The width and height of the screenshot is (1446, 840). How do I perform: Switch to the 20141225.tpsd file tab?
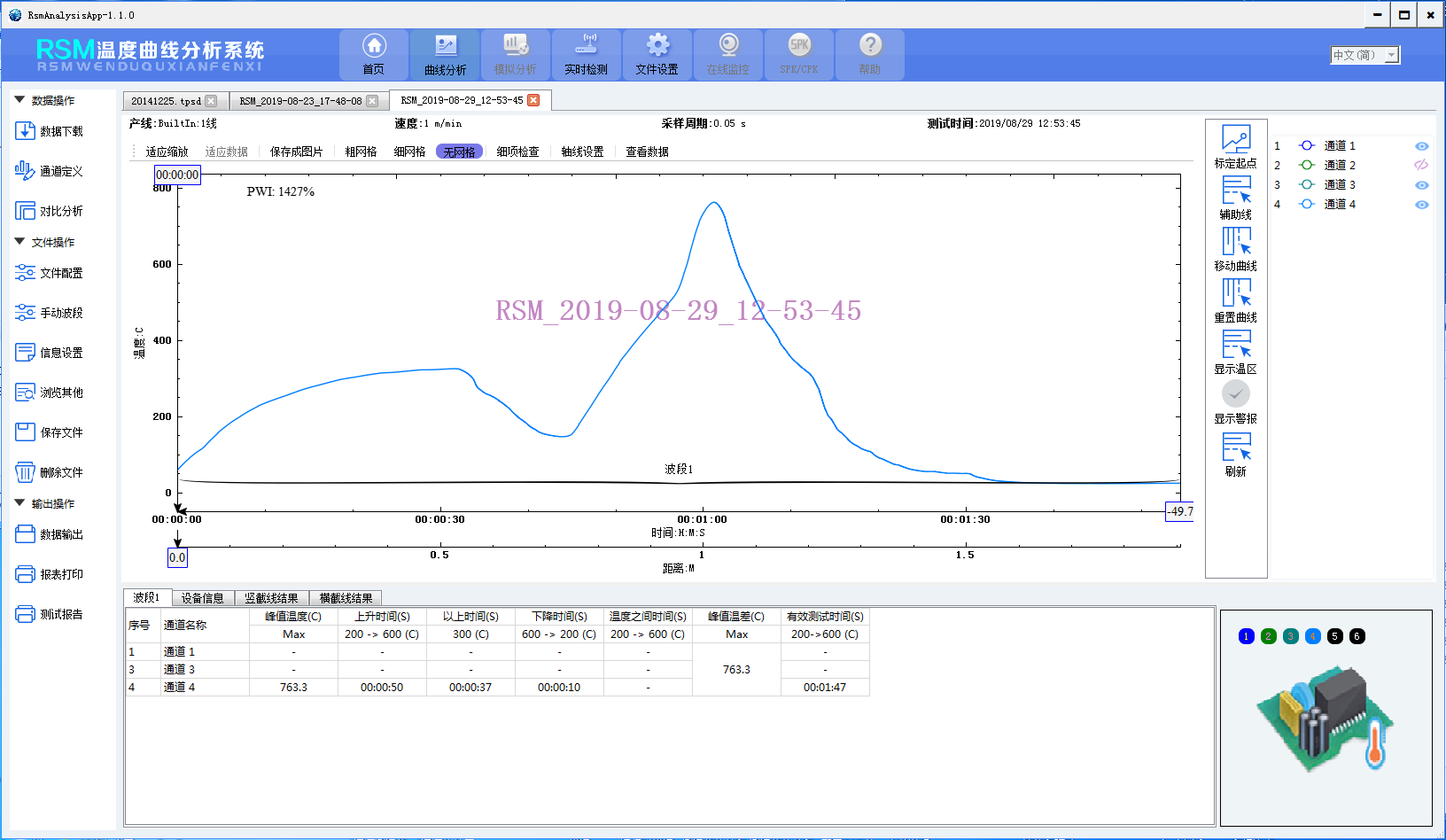[x=167, y=101]
